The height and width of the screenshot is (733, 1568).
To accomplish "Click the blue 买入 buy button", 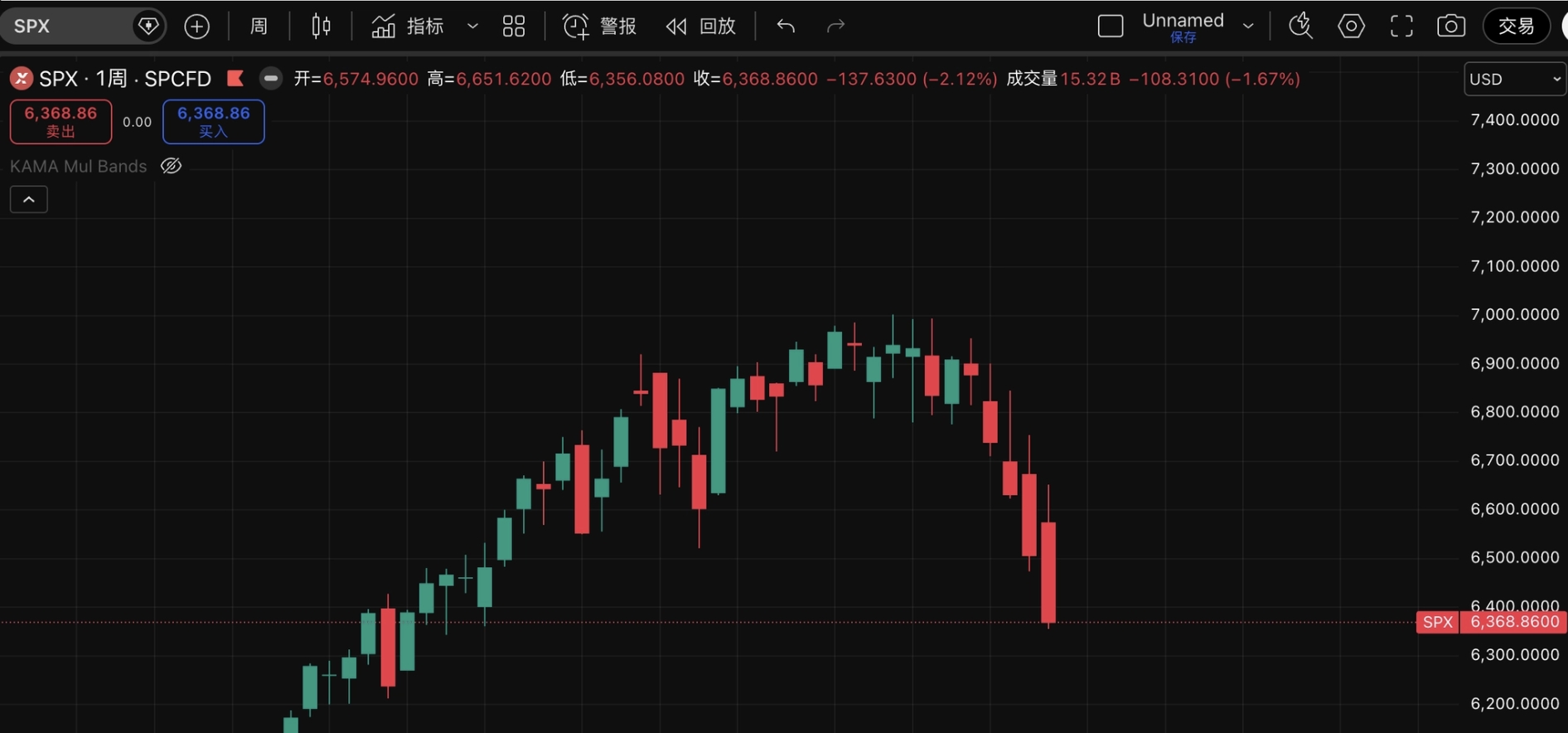I will click(213, 121).
